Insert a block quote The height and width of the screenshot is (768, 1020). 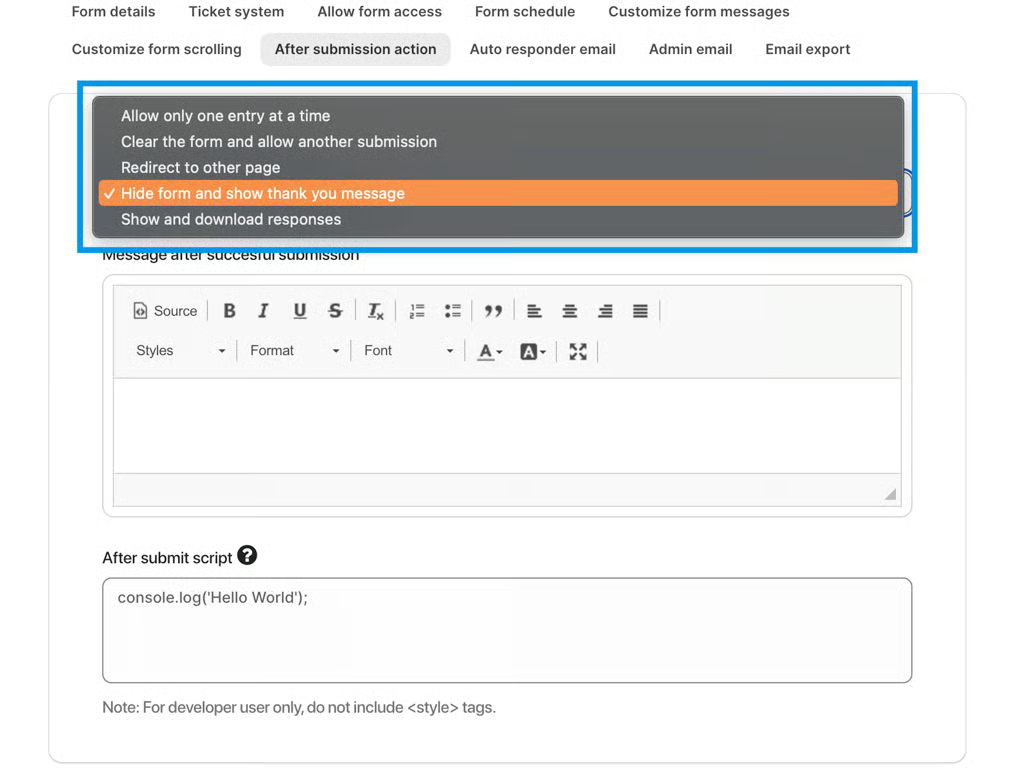pos(493,311)
